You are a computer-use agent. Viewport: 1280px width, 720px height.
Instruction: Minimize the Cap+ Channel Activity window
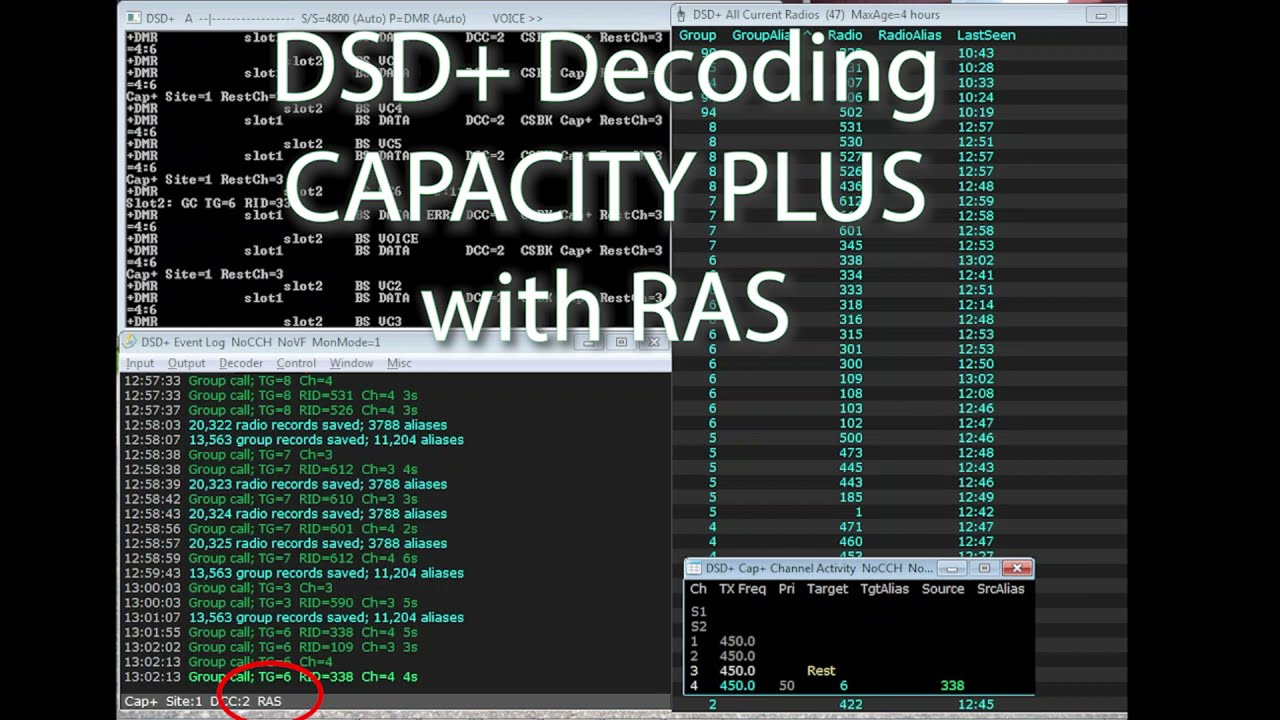(952, 568)
